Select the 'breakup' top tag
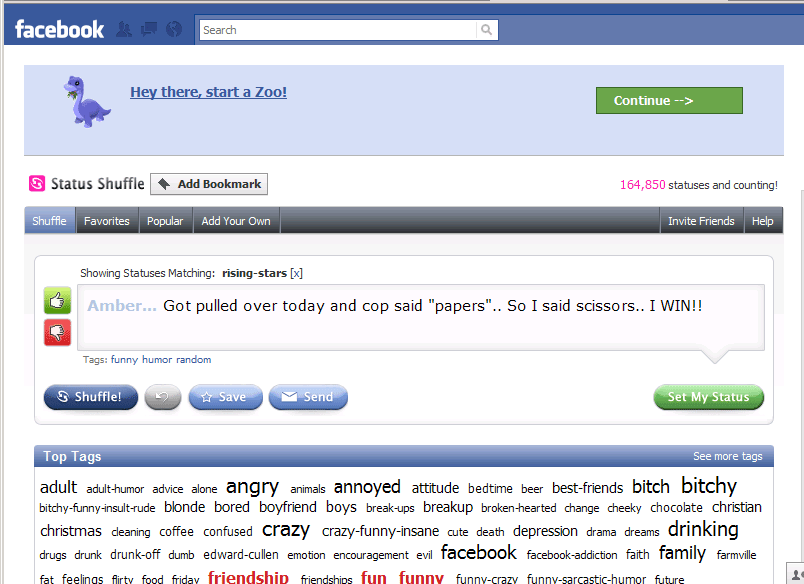The image size is (804, 584). coord(448,508)
